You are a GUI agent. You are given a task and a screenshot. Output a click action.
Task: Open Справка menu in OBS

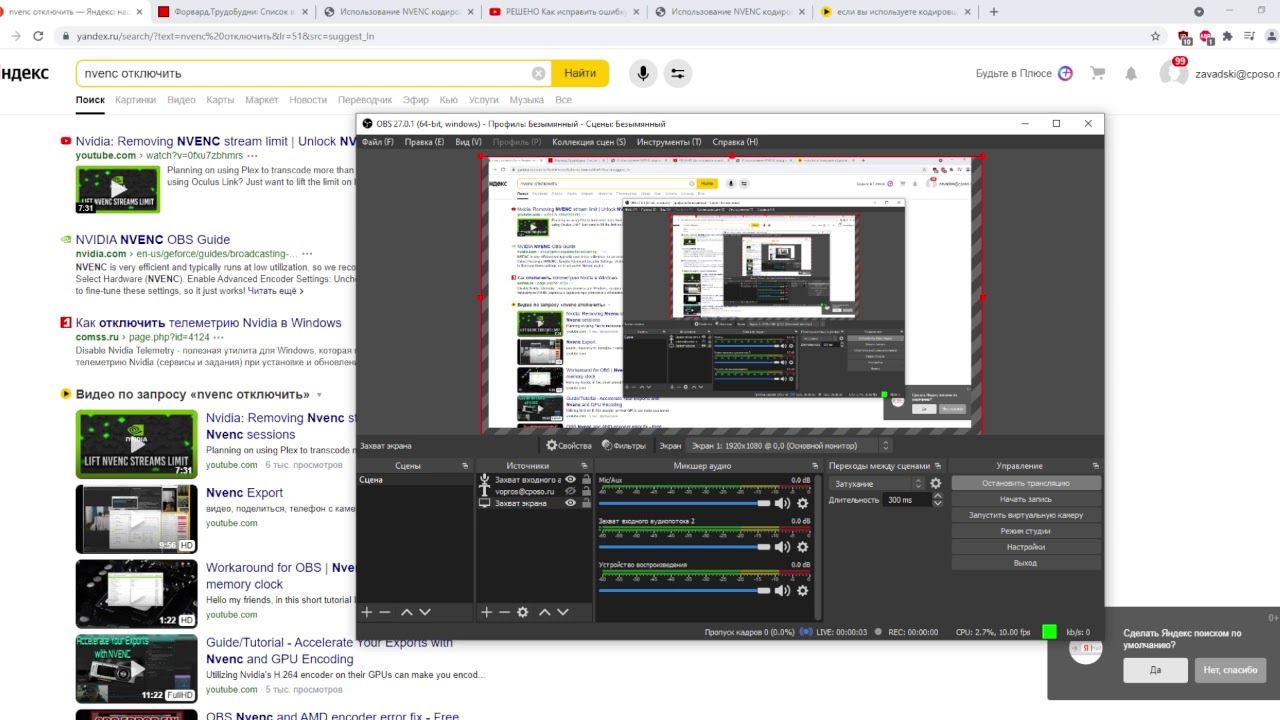click(x=735, y=142)
